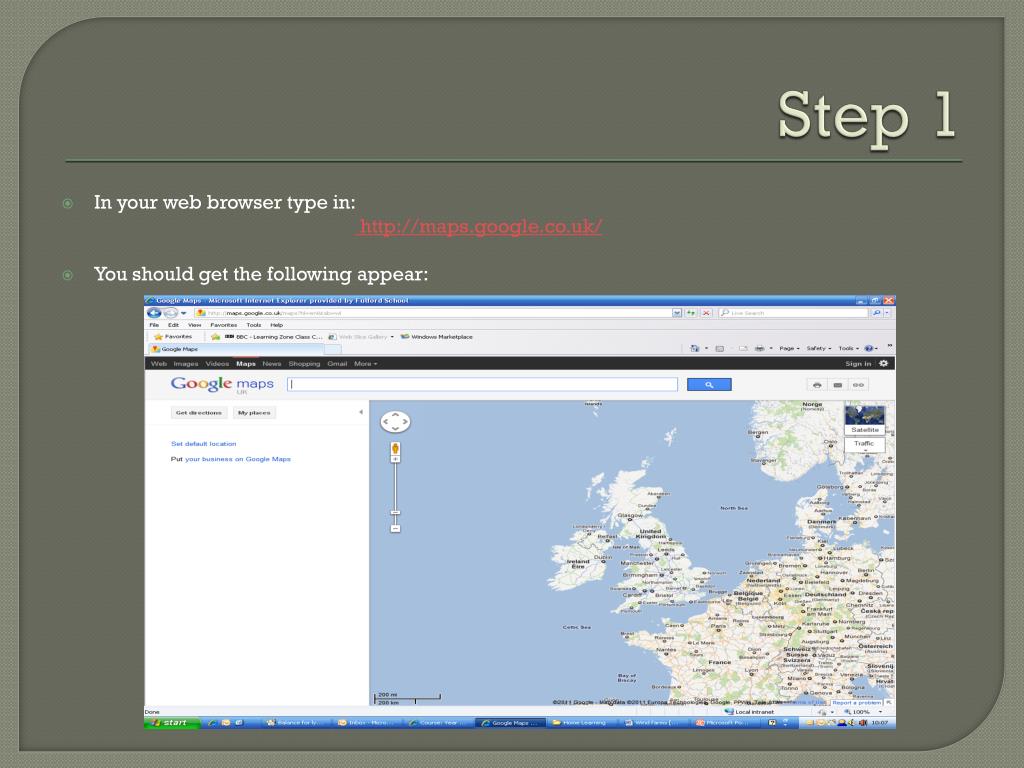Expand the address bar history dropdown
This screenshot has height=768, width=1024.
[677, 313]
